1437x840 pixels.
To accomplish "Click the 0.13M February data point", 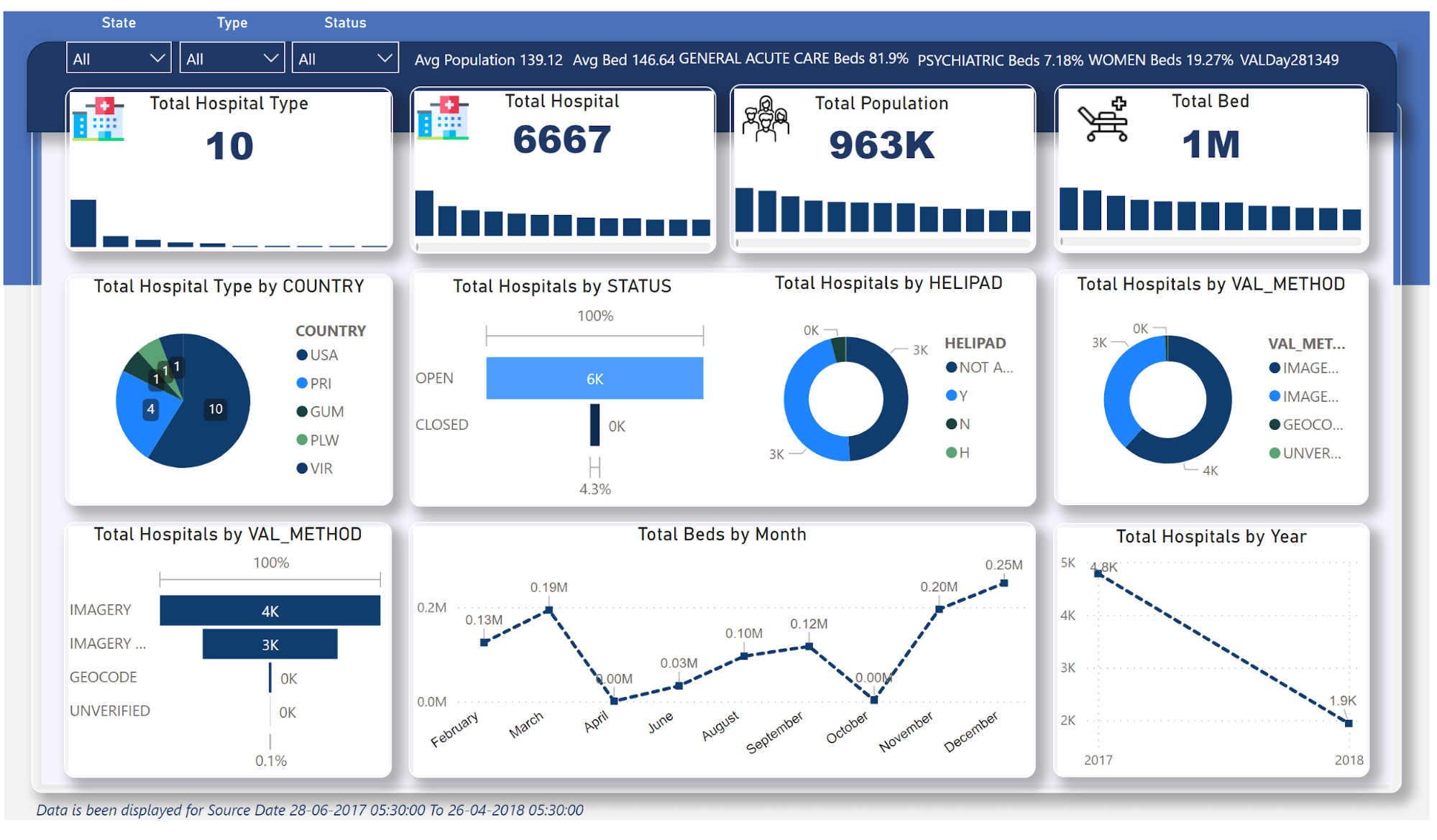I will [485, 642].
